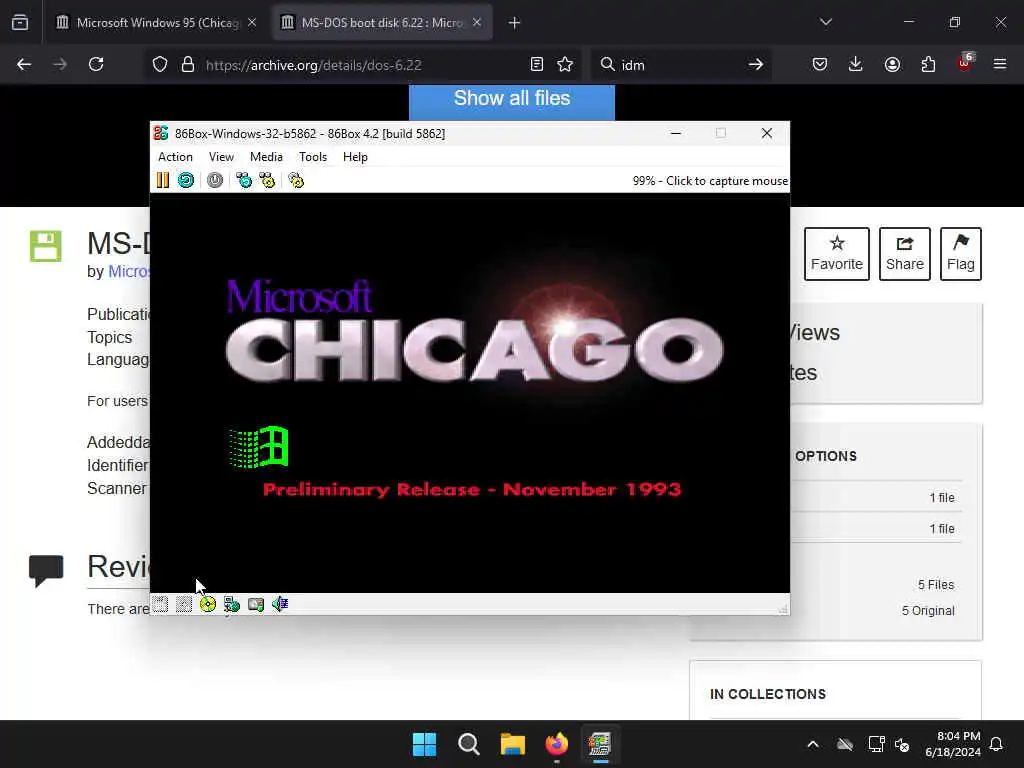Click second floppy drive status icon

[x=184, y=604]
